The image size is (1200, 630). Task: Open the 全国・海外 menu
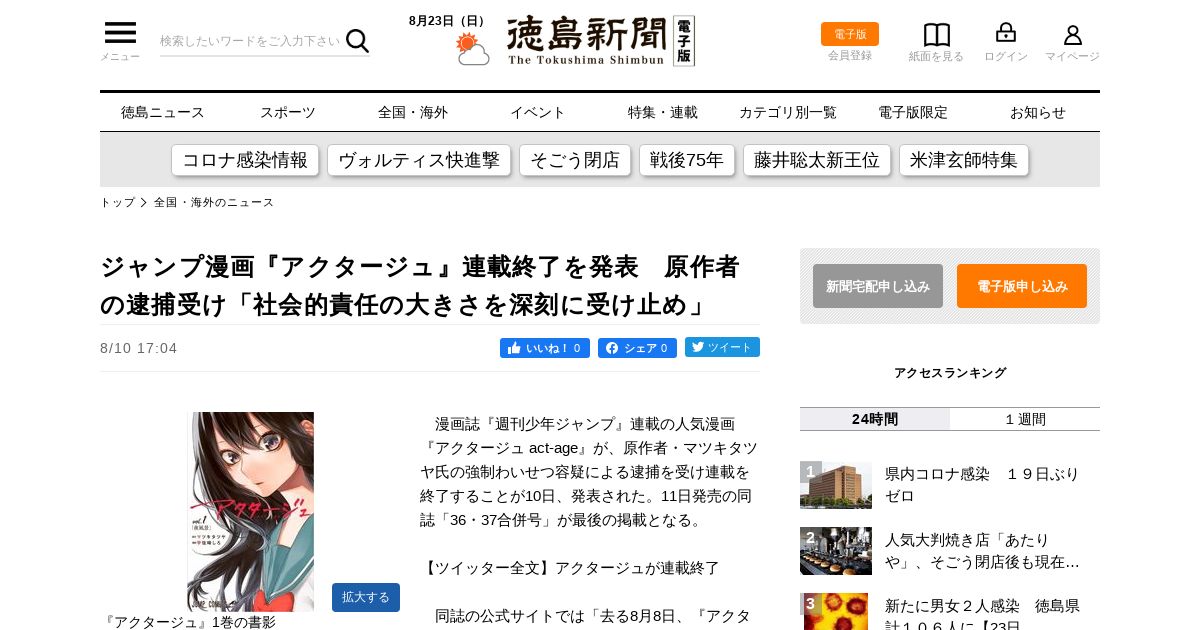413,112
